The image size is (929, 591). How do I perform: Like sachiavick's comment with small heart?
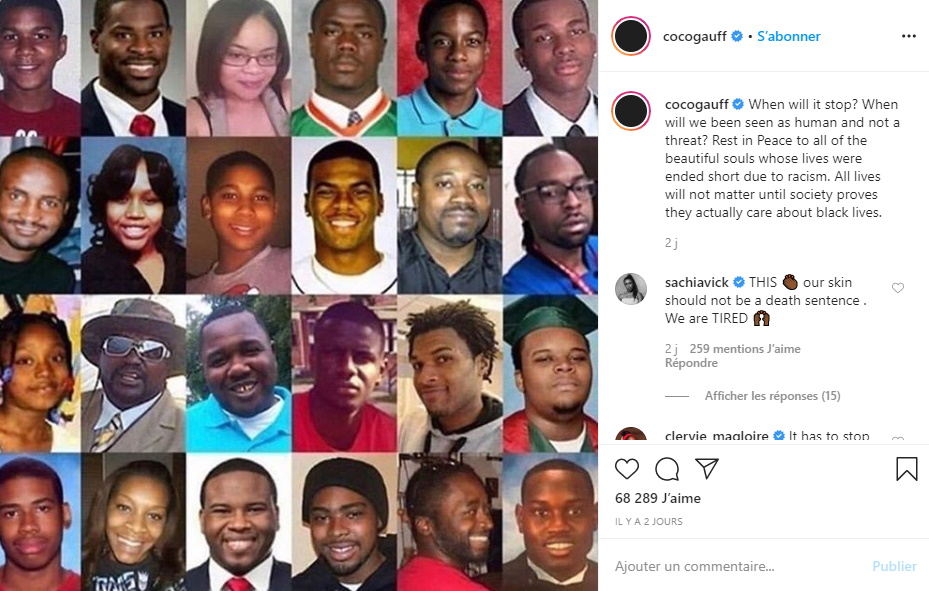click(898, 288)
